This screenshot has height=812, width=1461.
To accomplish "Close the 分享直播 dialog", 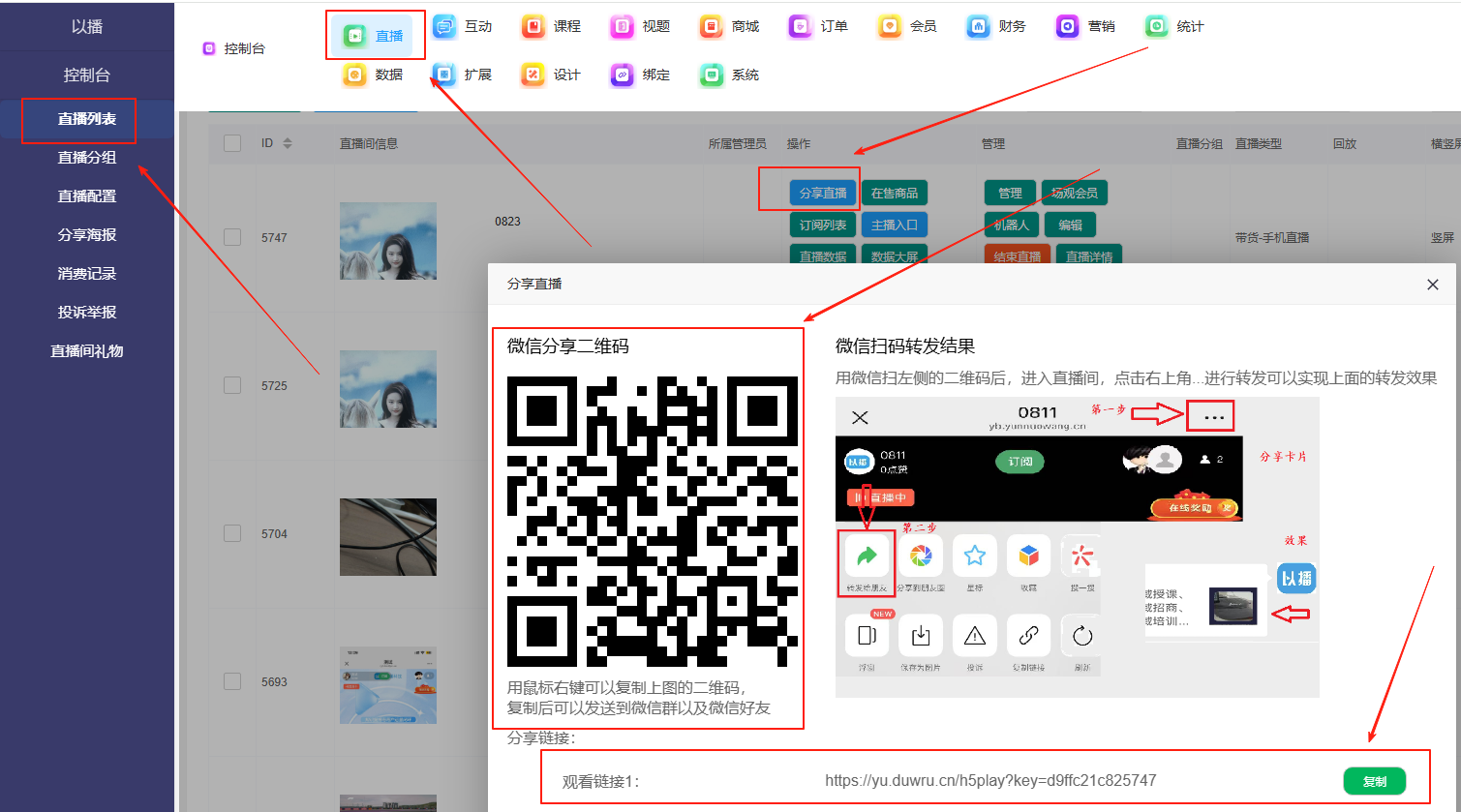I will point(1432,285).
